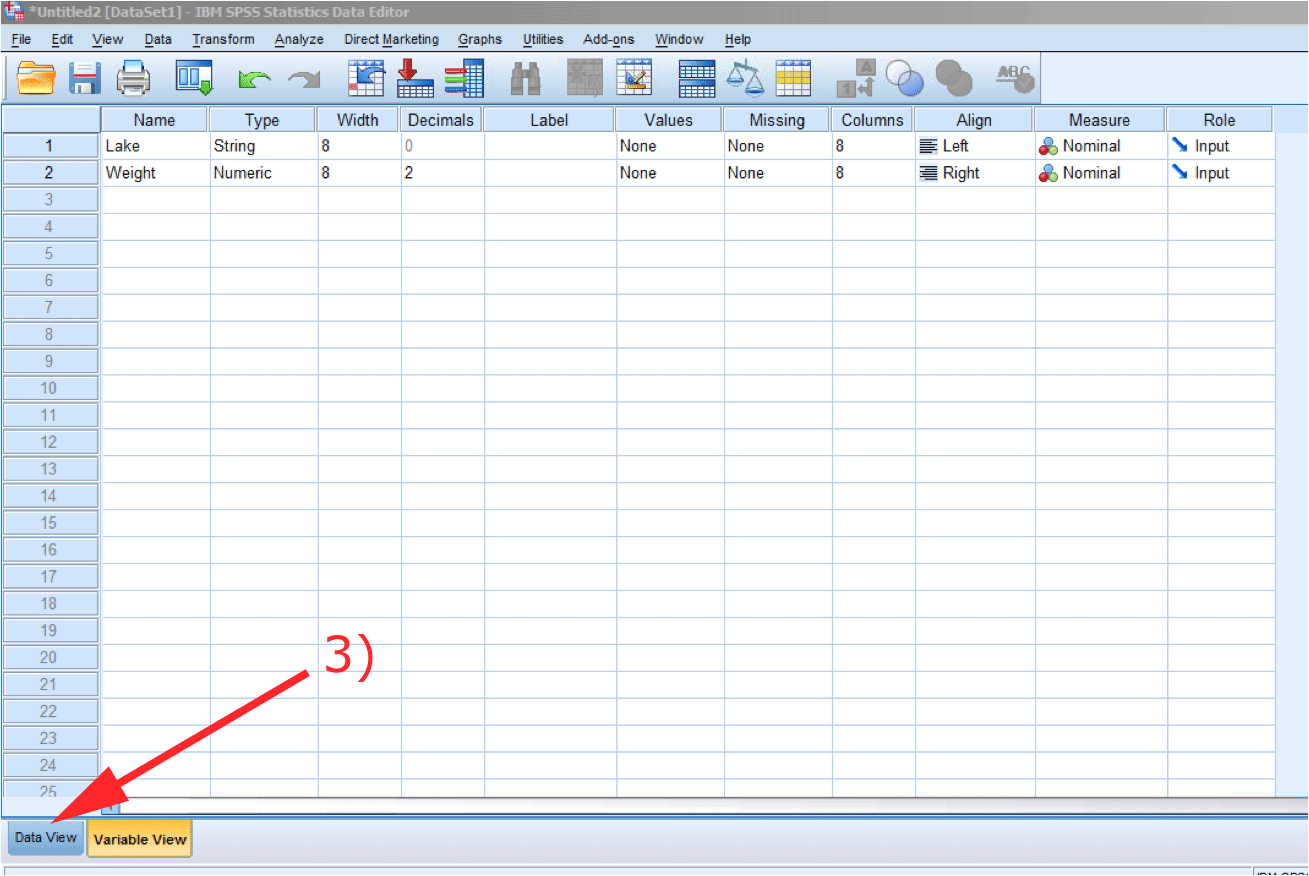Viewport: 1309px width, 876px height.
Task: Print the data editor contents
Action: pyautogui.click(x=133, y=77)
